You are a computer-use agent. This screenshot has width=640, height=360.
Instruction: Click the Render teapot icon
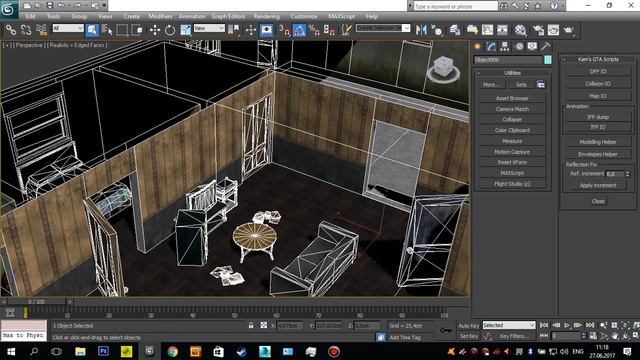[x=569, y=30]
